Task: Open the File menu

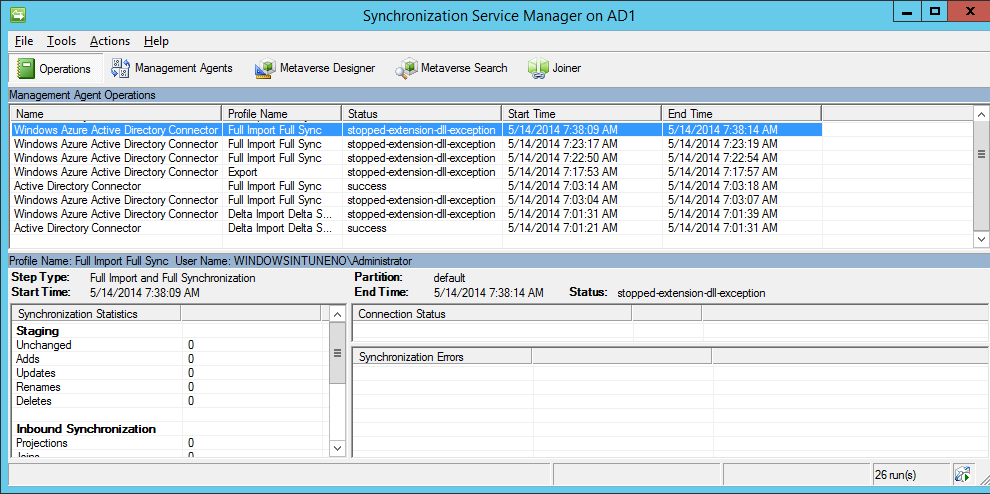Action: coord(24,41)
